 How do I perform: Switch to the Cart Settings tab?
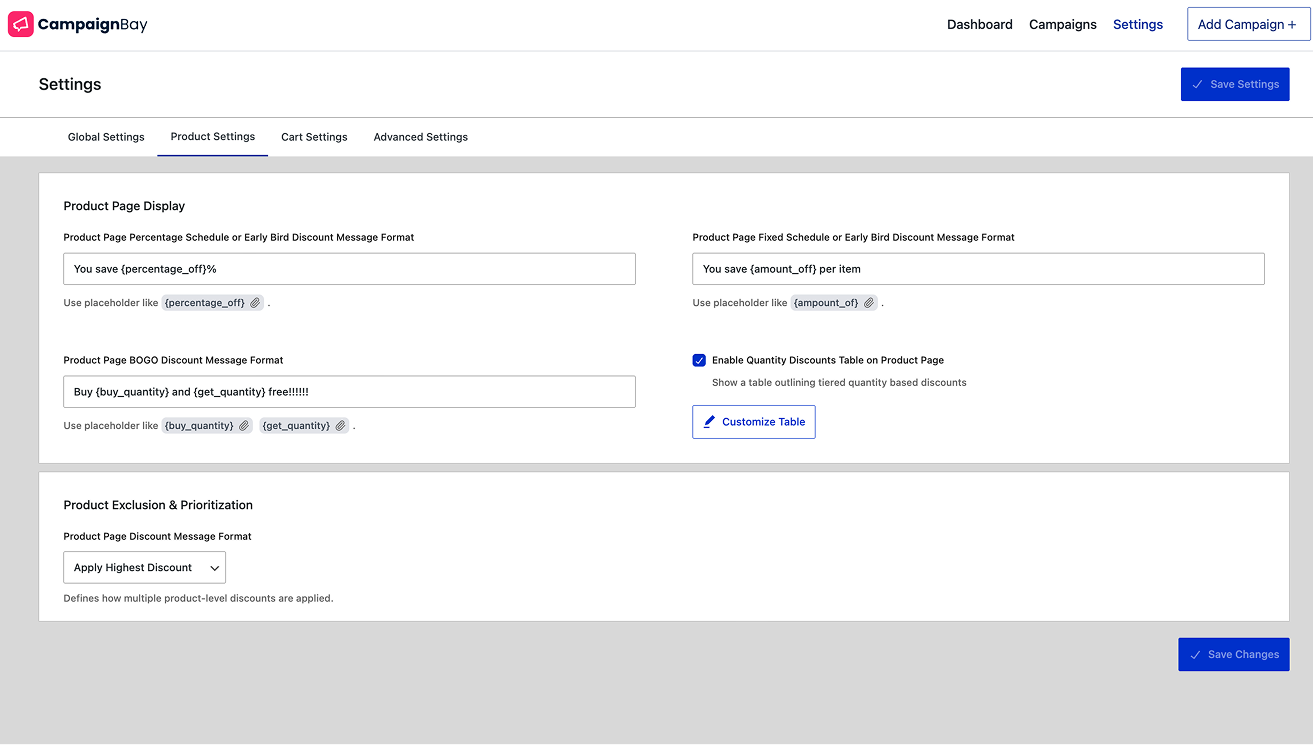(314, 137)
